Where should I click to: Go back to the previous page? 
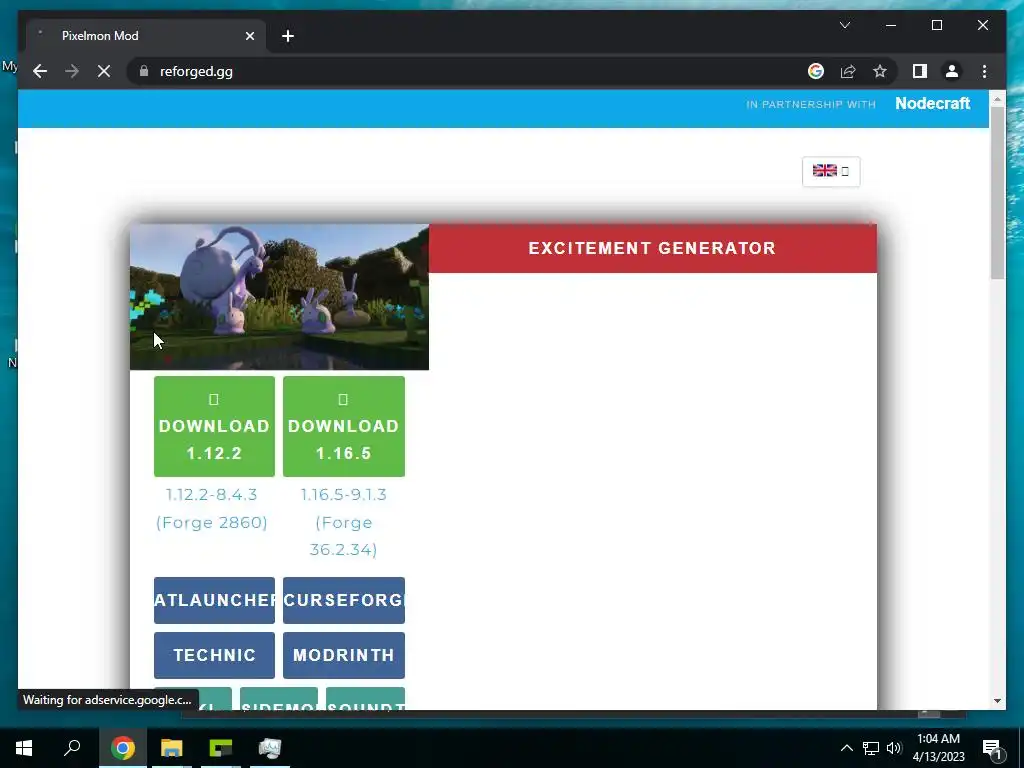tap(40, 71)
